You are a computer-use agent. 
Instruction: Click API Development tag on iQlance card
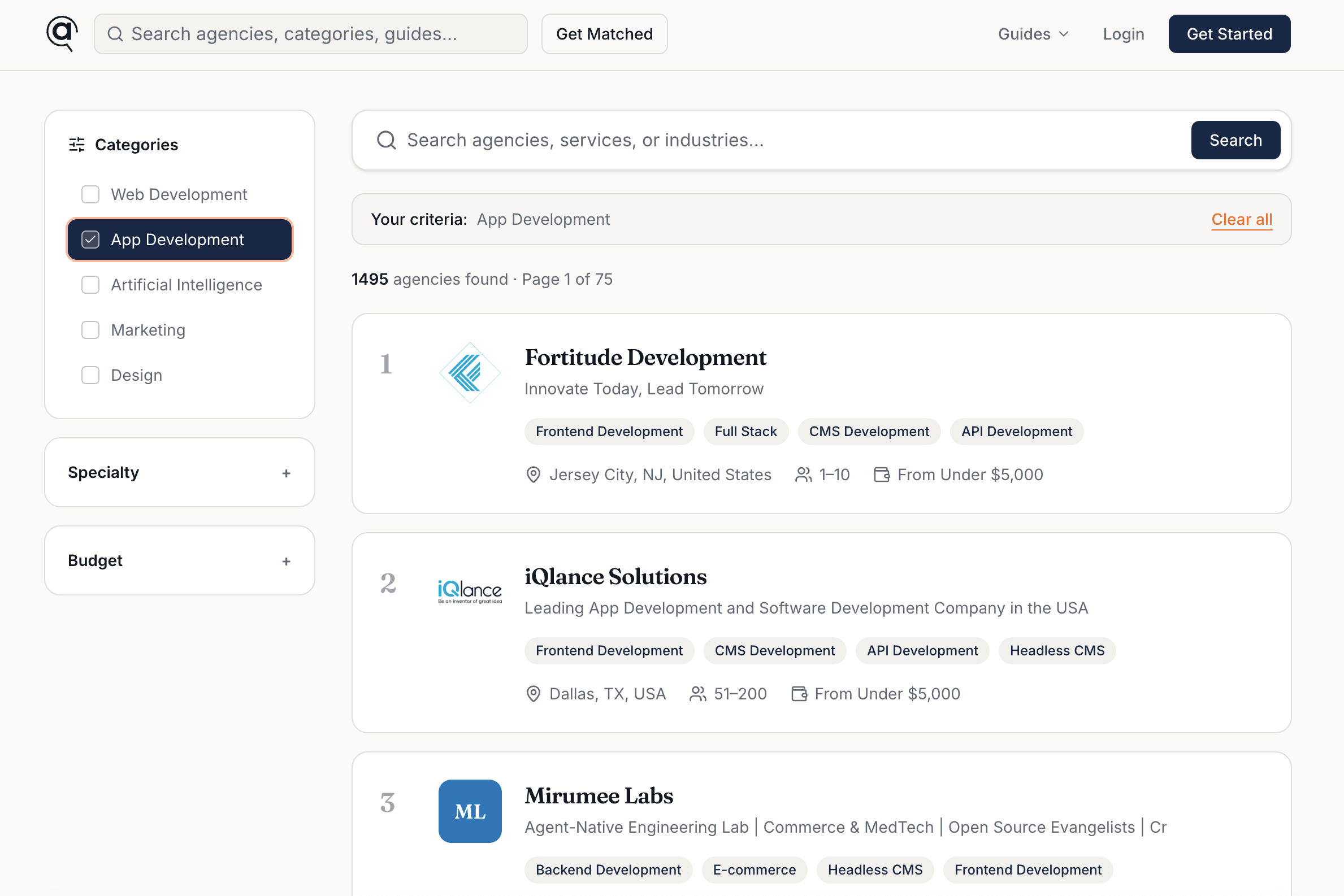922,651
